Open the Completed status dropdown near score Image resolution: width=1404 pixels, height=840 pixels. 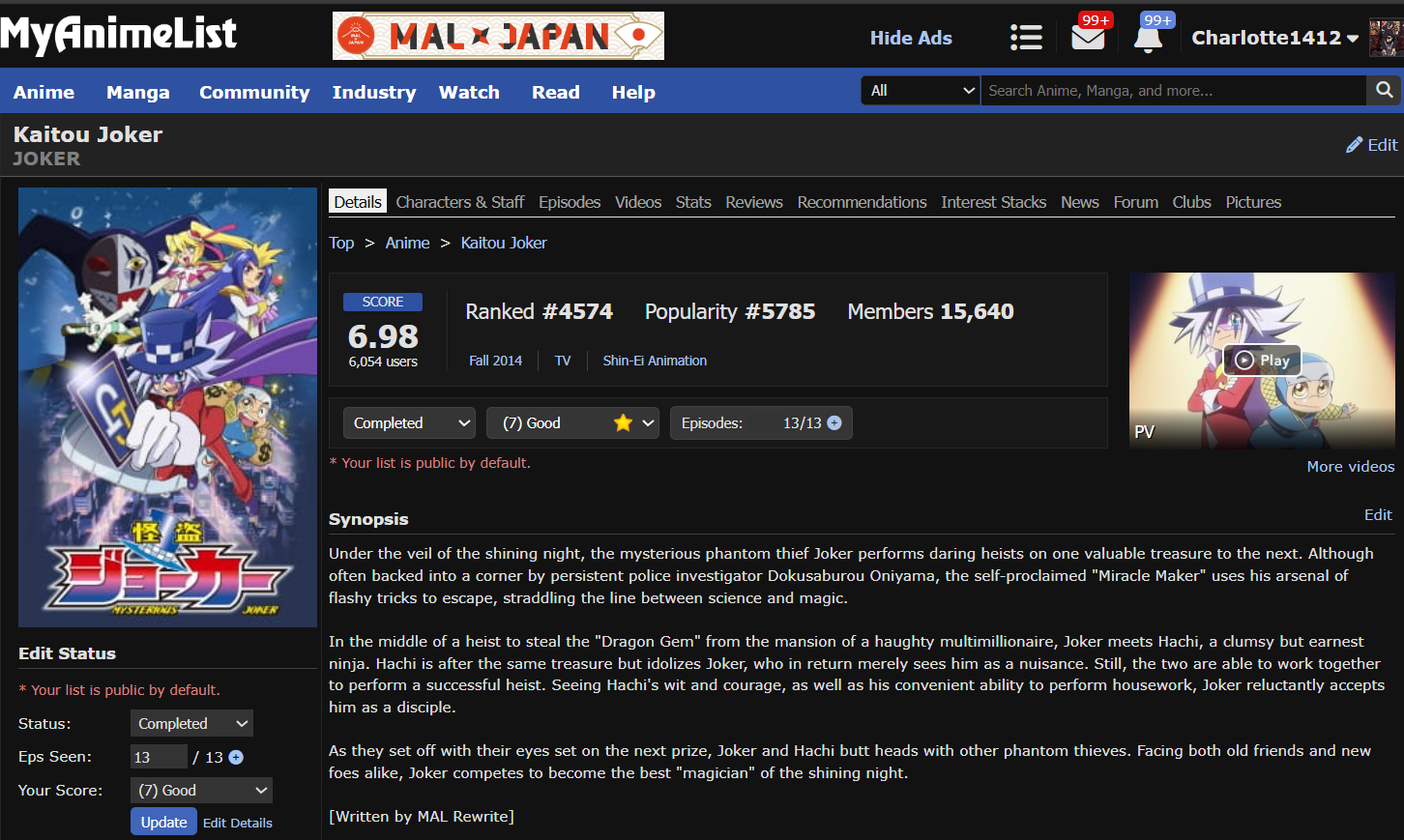(x=410, y=423)
